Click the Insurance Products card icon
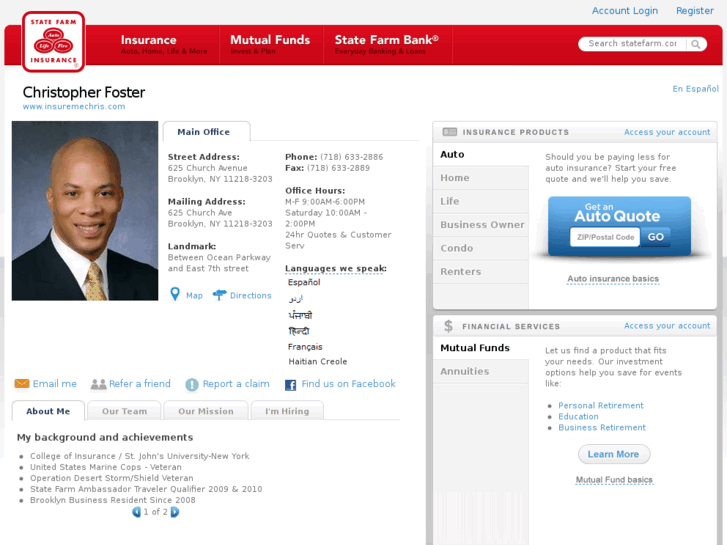The image size is (727, 545). coord(450,132)
